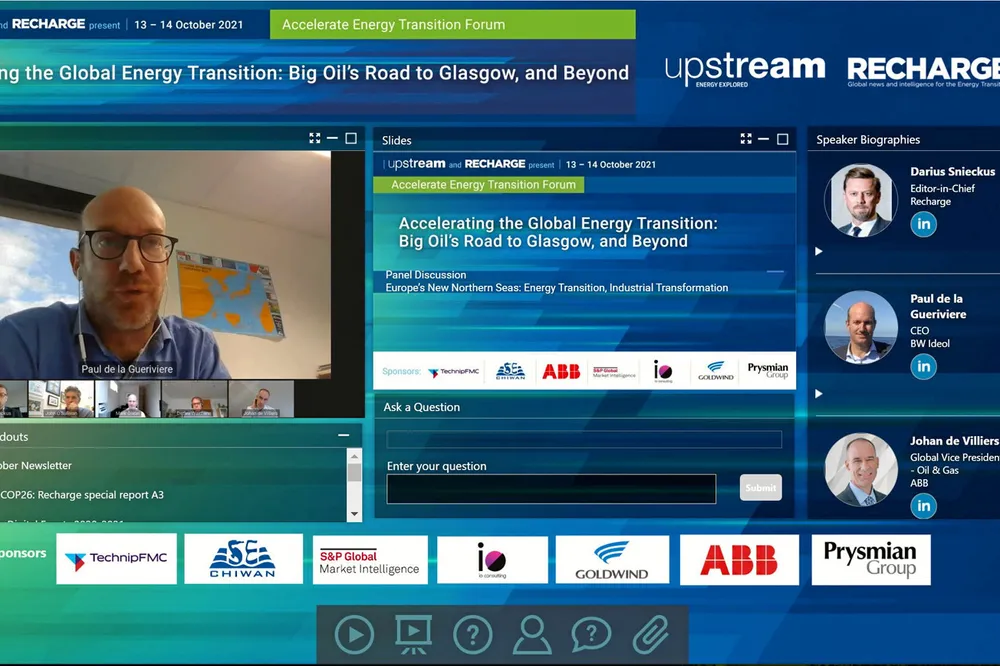Click the Handouts list scrollbar down arrow

click(354, 514)
